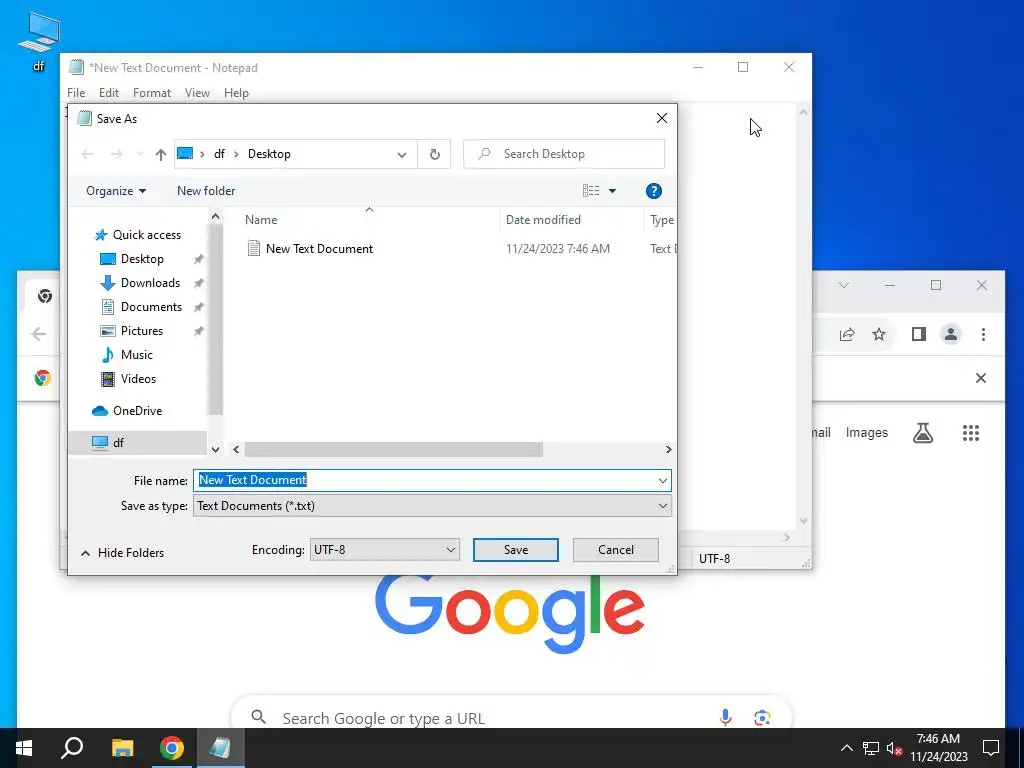
Task: Click the Save button
Action: pyautogui.click(x=515, y=550)
